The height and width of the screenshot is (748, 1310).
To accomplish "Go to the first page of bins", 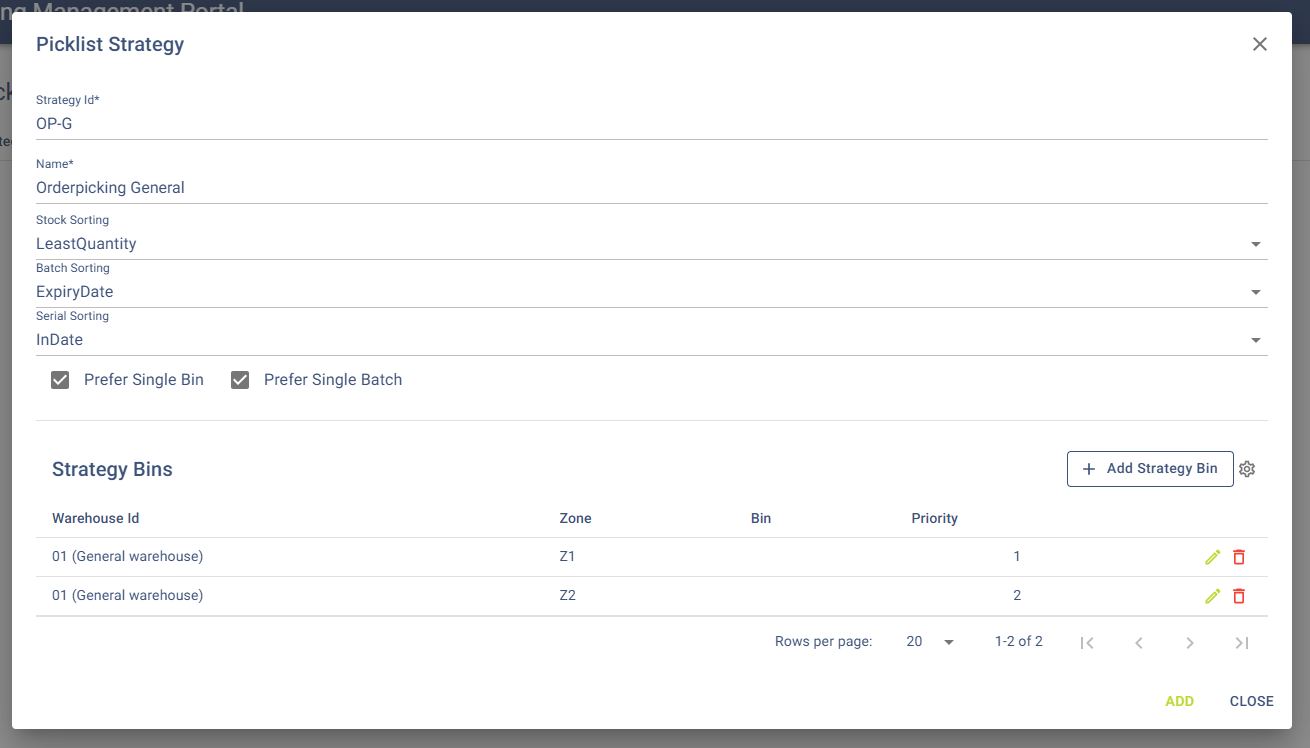I will click(x=1087, y=643).
